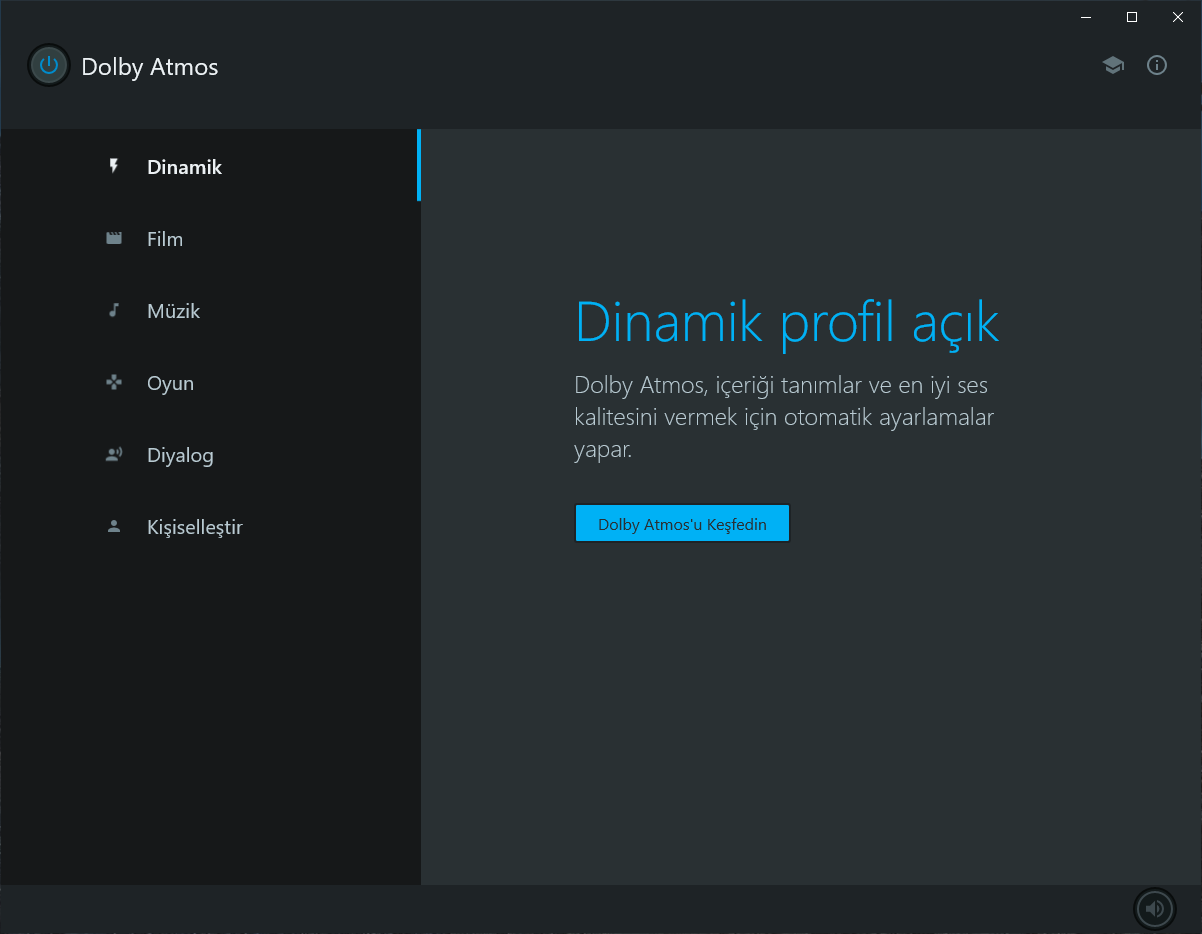
Task: Close the Dolby Atmos window
Action: 1178,17
